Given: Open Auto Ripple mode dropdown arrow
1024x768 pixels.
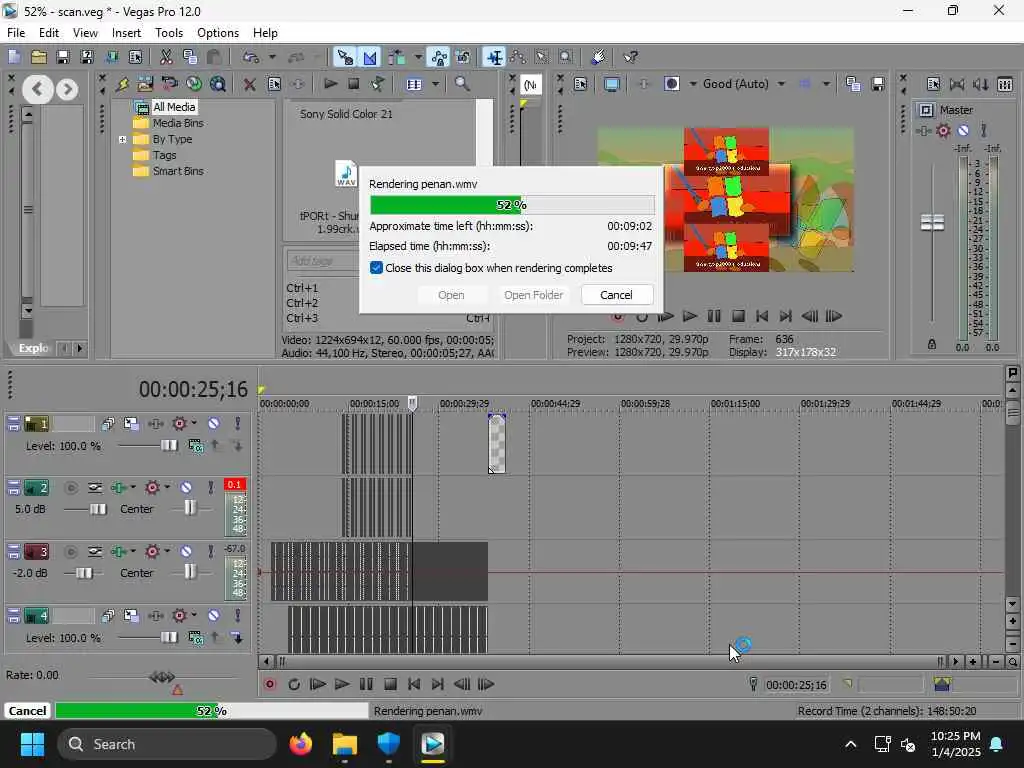Looking at the screenshot, I should click(418, 57).
